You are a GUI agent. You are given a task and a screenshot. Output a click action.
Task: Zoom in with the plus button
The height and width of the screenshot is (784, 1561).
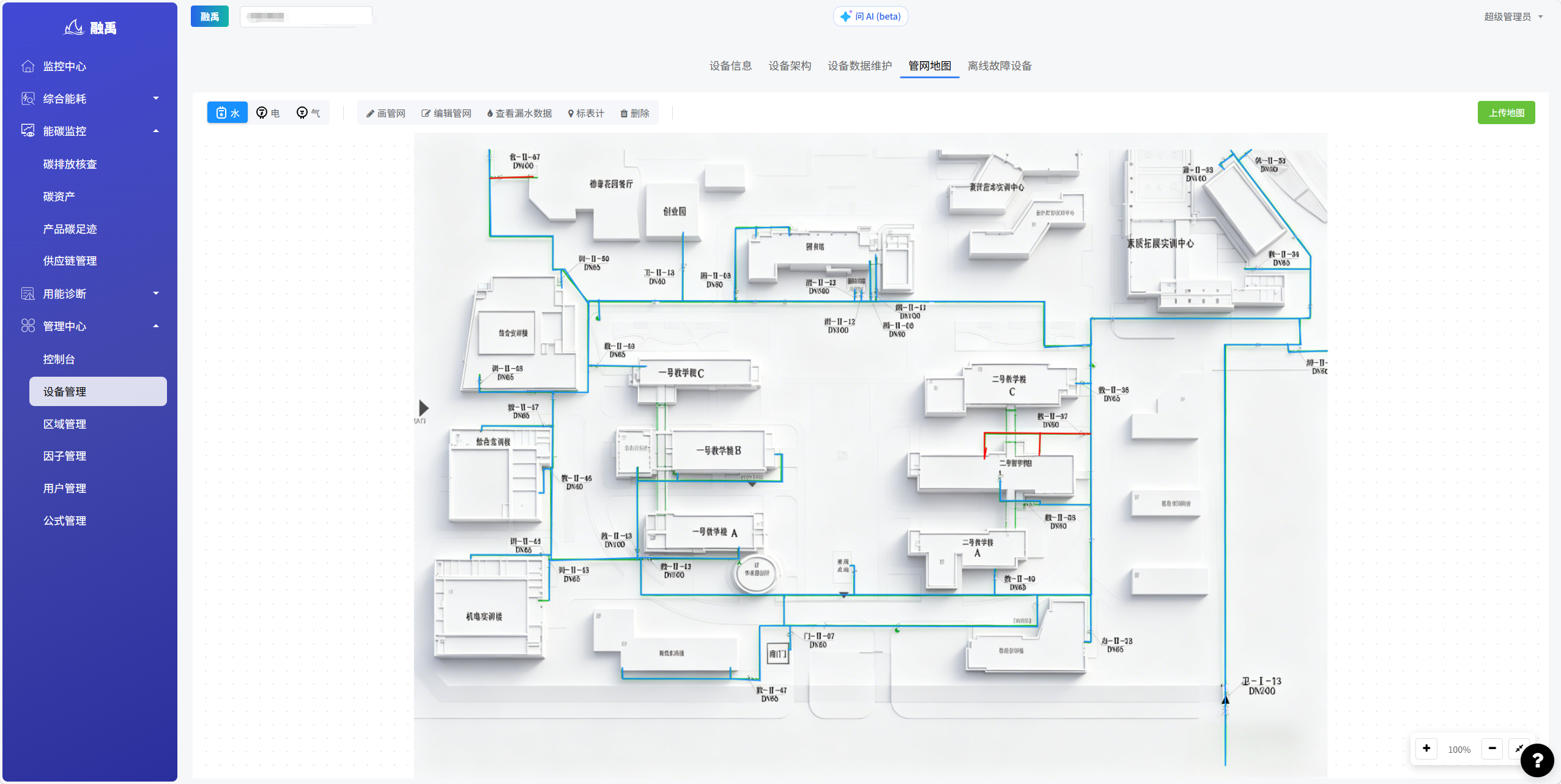click(1426, 749)
